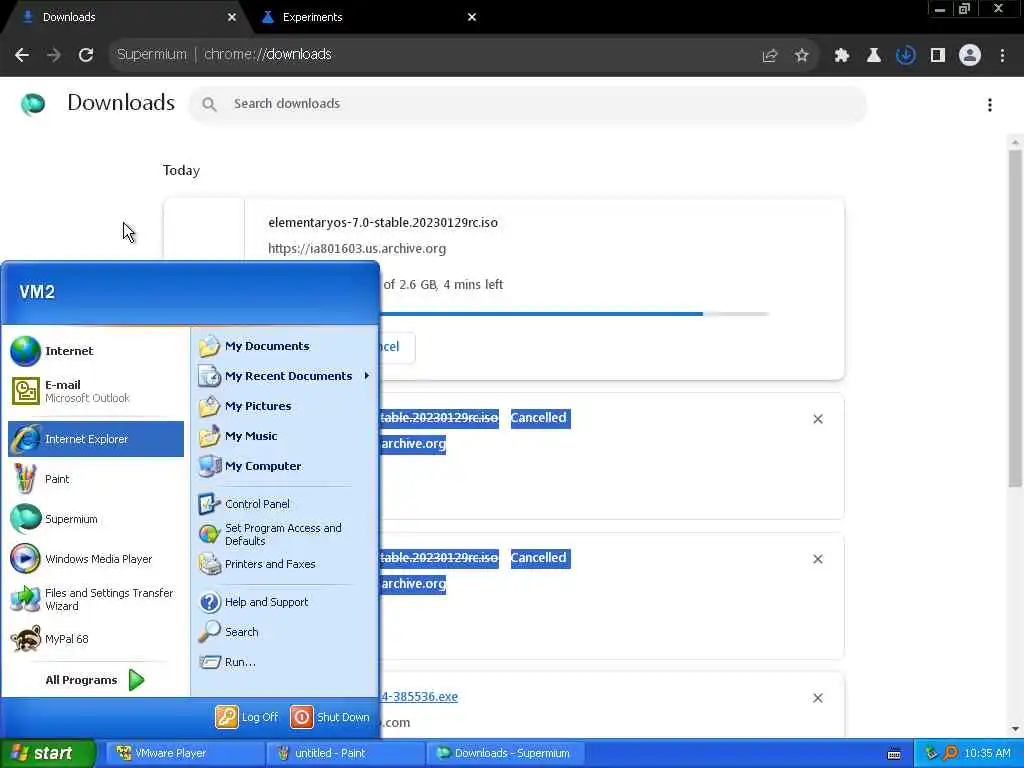Open the browser three-dot menu
This screenshot has width=1024, height=768.
pos(1002,56)
